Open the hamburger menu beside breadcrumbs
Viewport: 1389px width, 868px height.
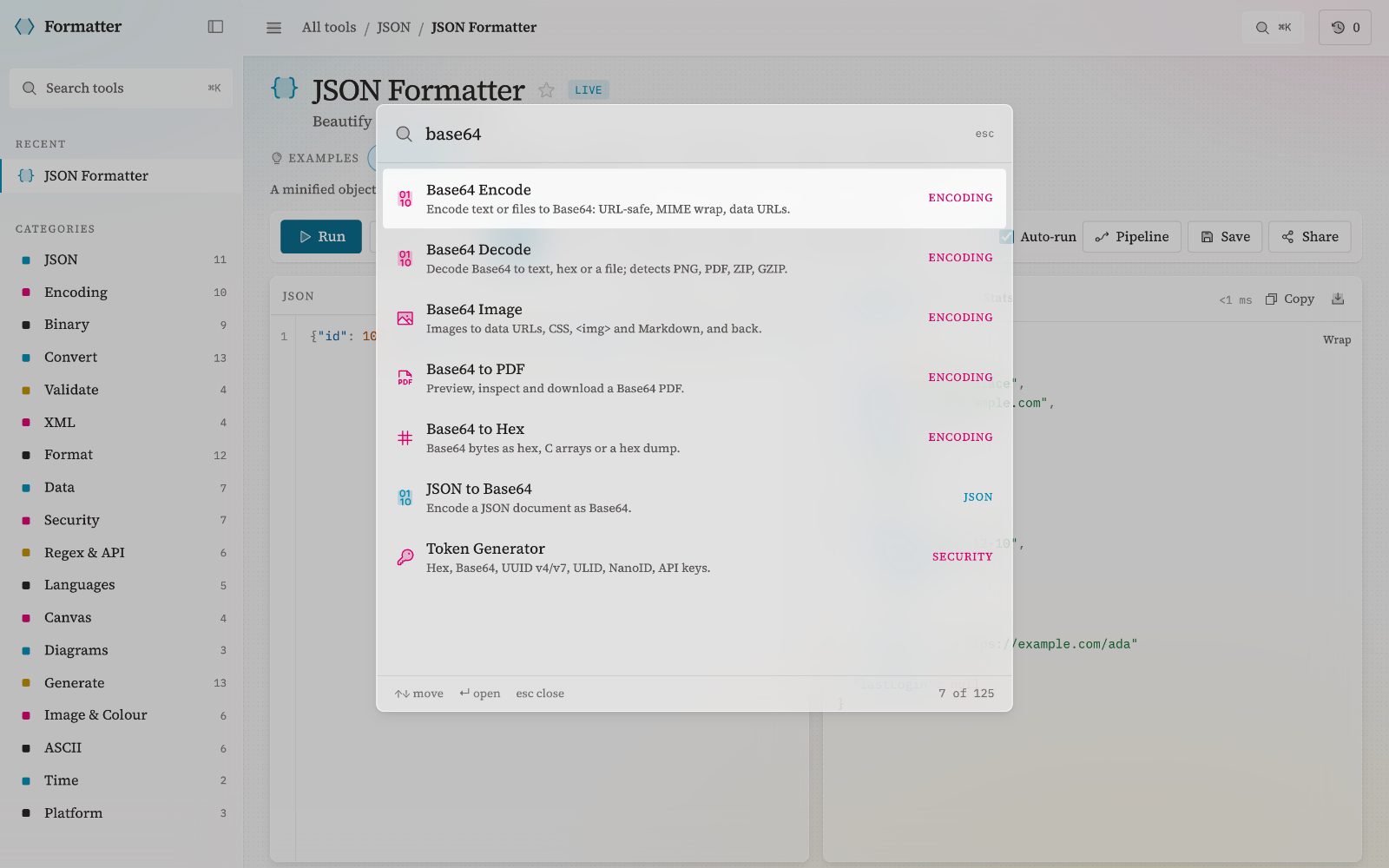pyautogui.click(x=273, y=28)
